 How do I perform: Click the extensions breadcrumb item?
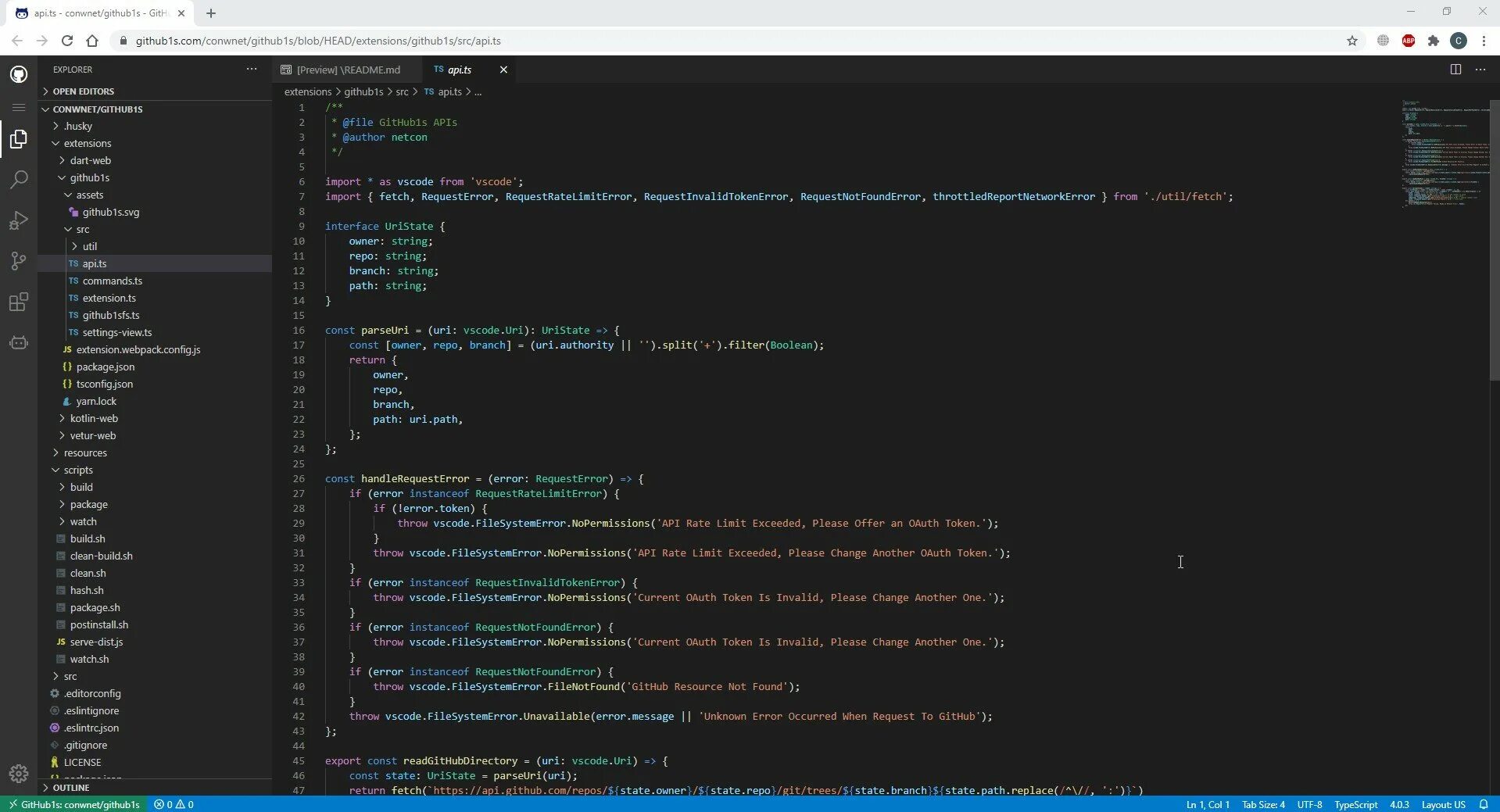point(308,91)
